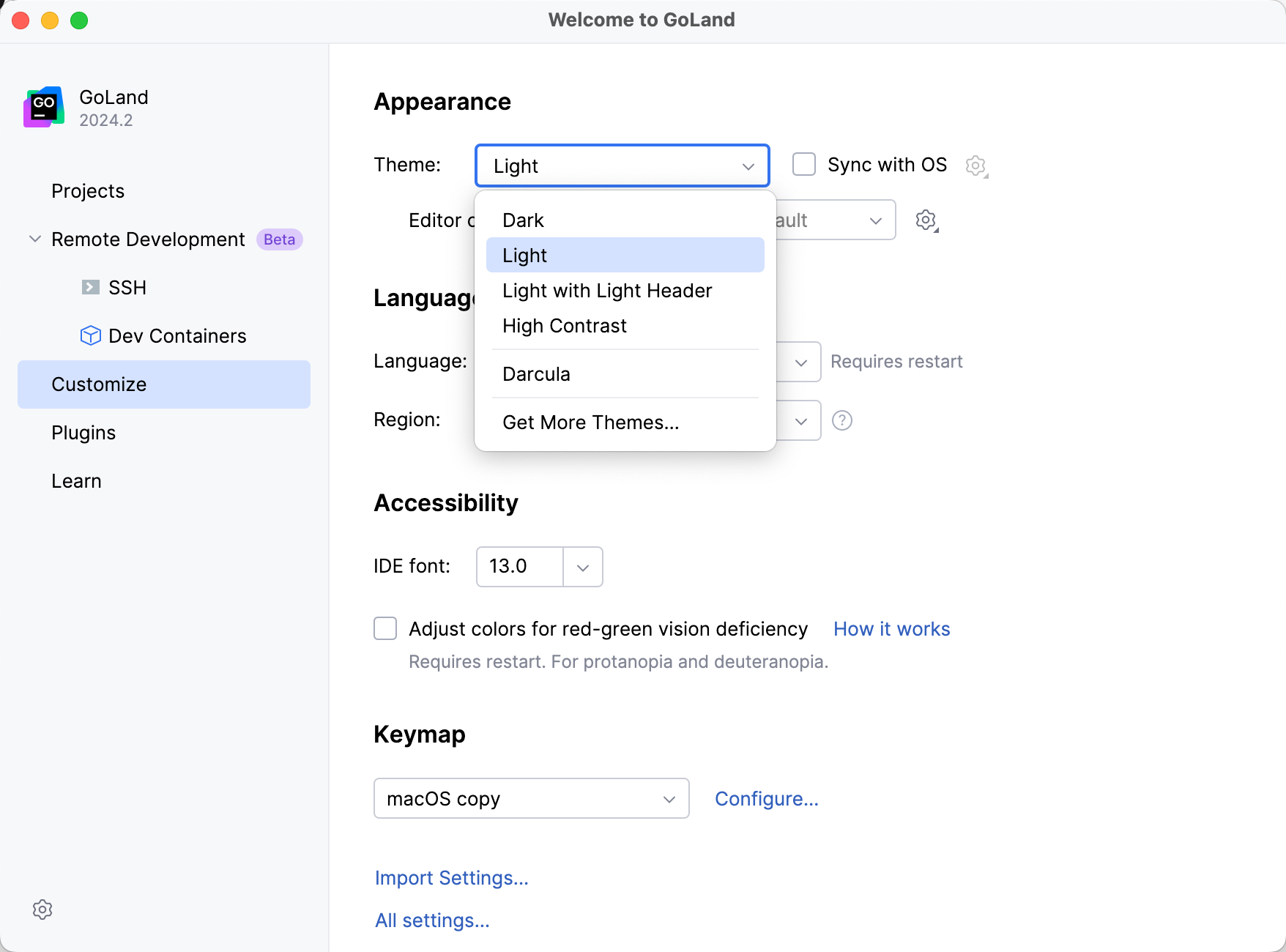Open the Sync with OS gear settings
Viewport: 1286px width, 952px height.
coord(975,166)
